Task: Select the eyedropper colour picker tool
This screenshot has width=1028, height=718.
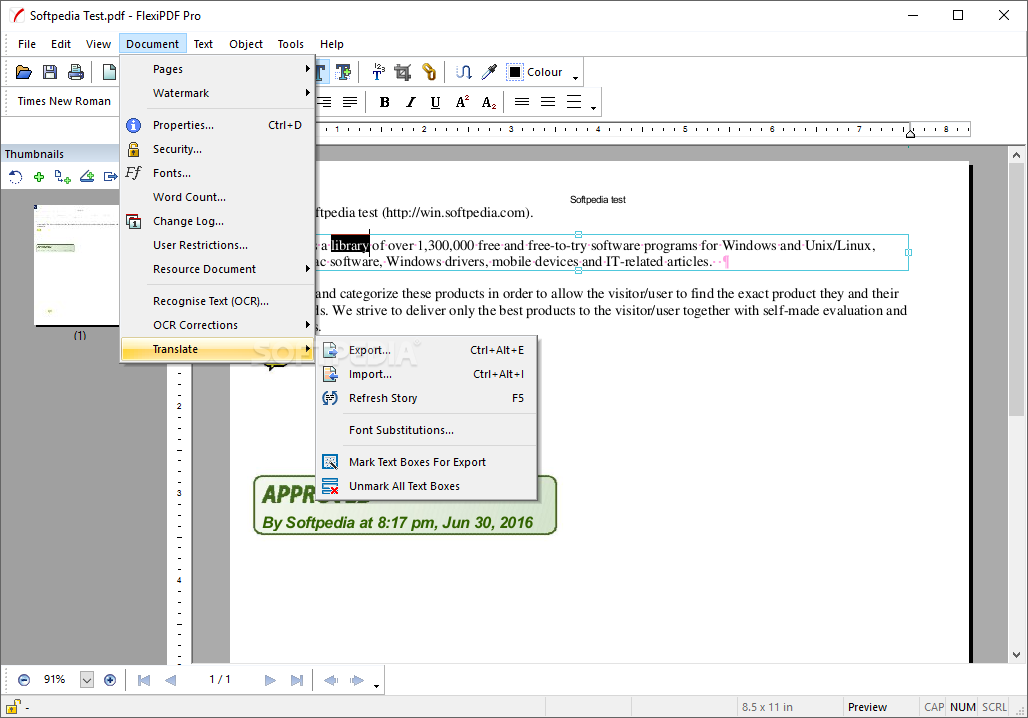Action: [489, 72]
